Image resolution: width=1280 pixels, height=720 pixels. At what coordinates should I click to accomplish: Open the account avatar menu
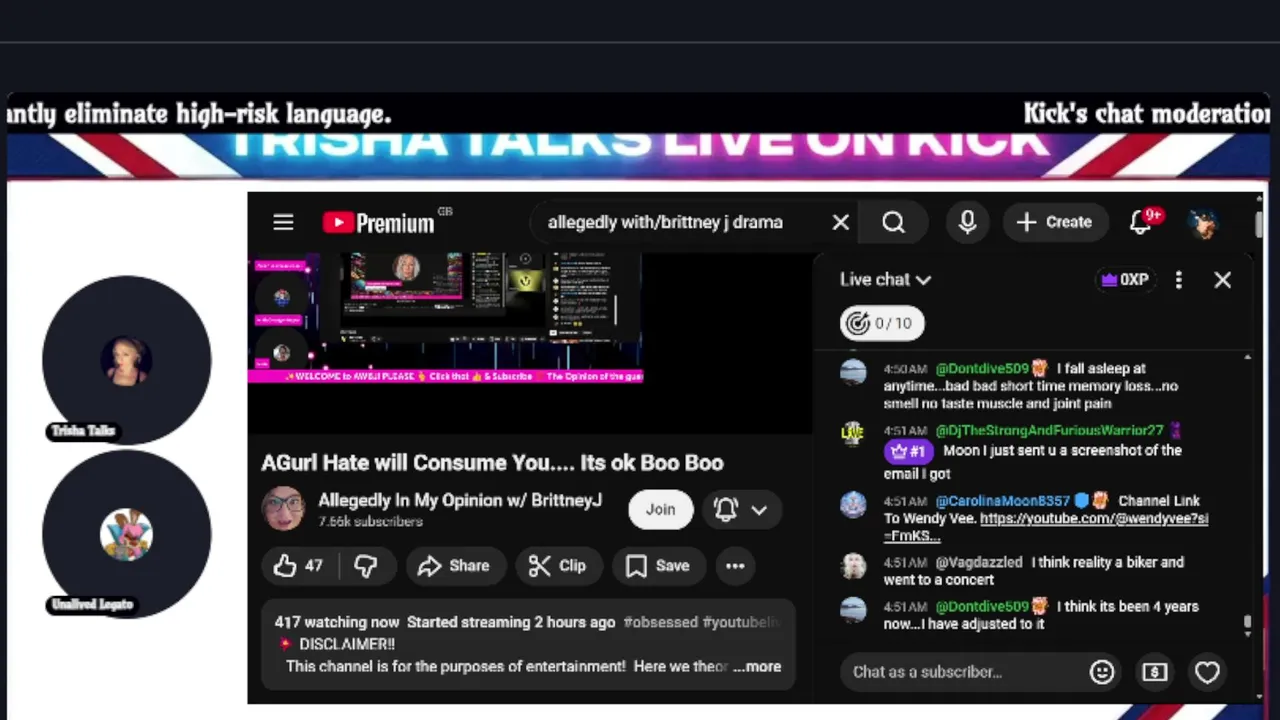pyautogui.click(x=1204, y=222)
